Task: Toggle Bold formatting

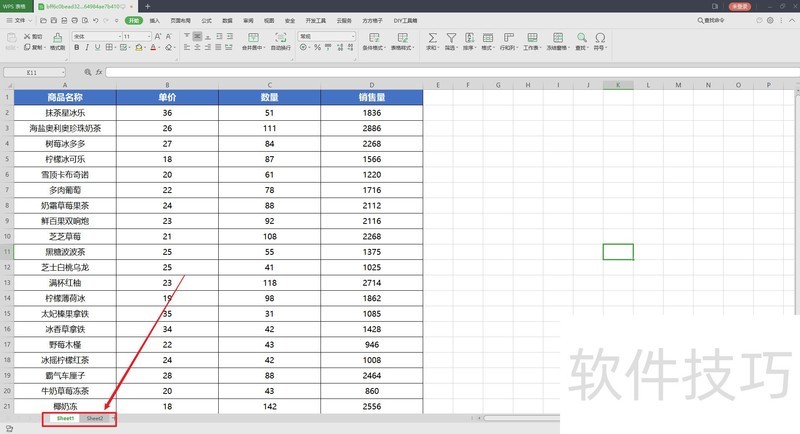Action: point(77,47)
